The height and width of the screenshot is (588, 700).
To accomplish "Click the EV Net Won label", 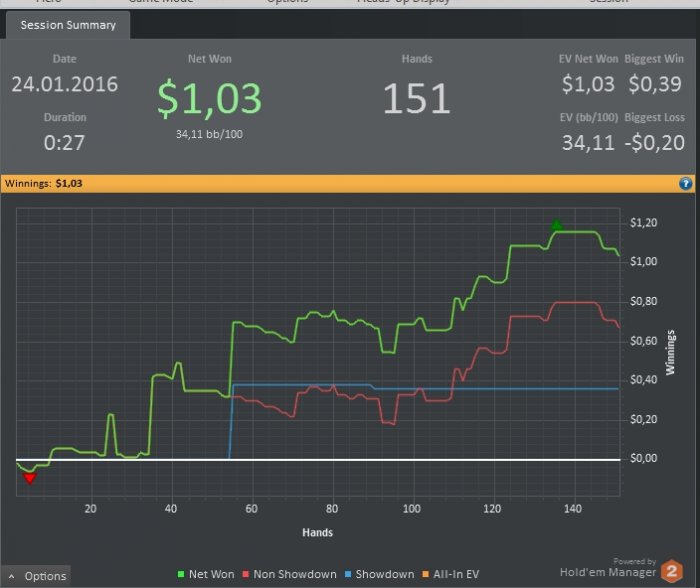I will click(x=588, y=59).
